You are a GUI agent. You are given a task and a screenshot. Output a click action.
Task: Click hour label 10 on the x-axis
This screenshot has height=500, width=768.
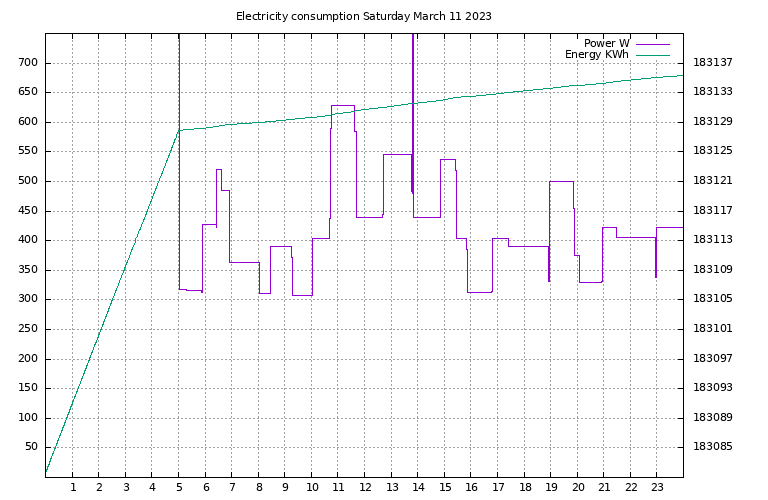tap(312, 488)
